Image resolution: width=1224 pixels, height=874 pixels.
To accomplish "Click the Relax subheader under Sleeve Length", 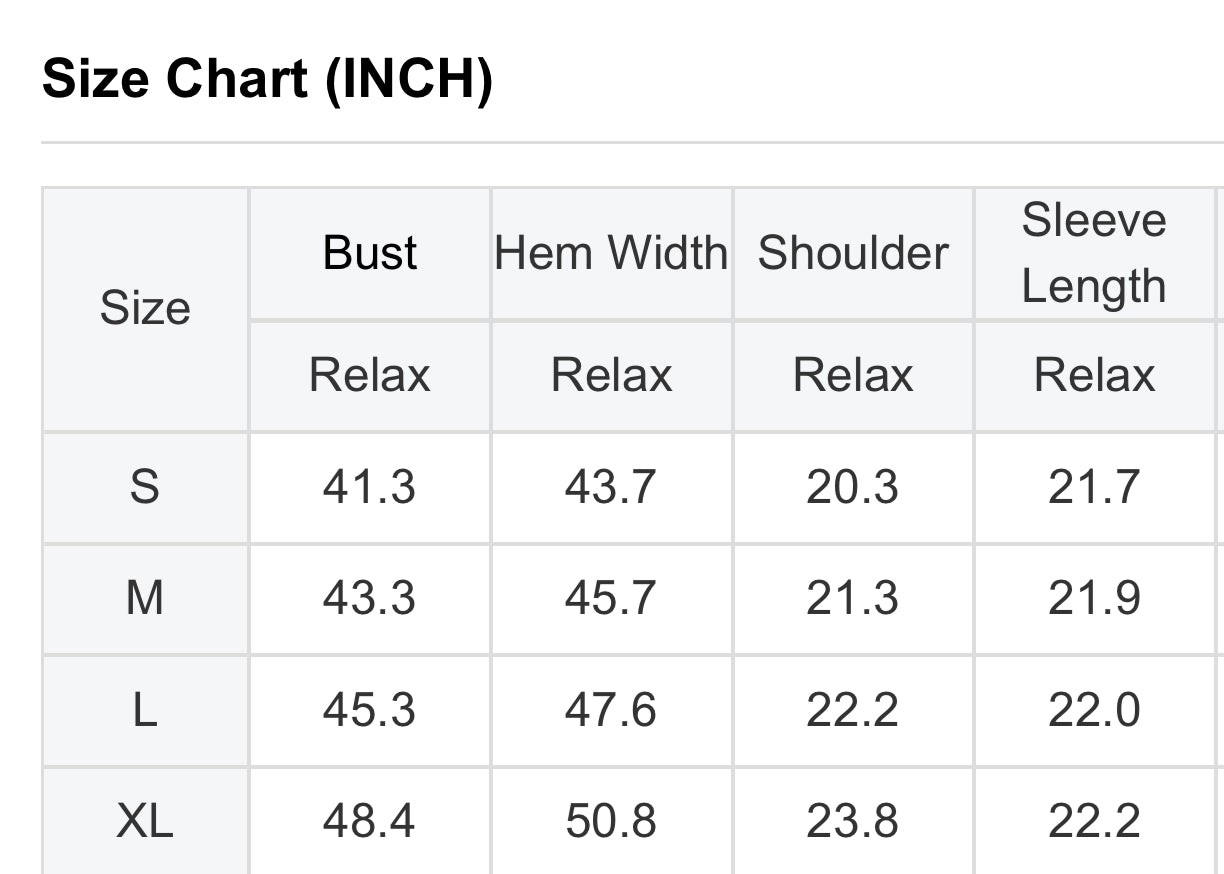I will point(1094,375).
